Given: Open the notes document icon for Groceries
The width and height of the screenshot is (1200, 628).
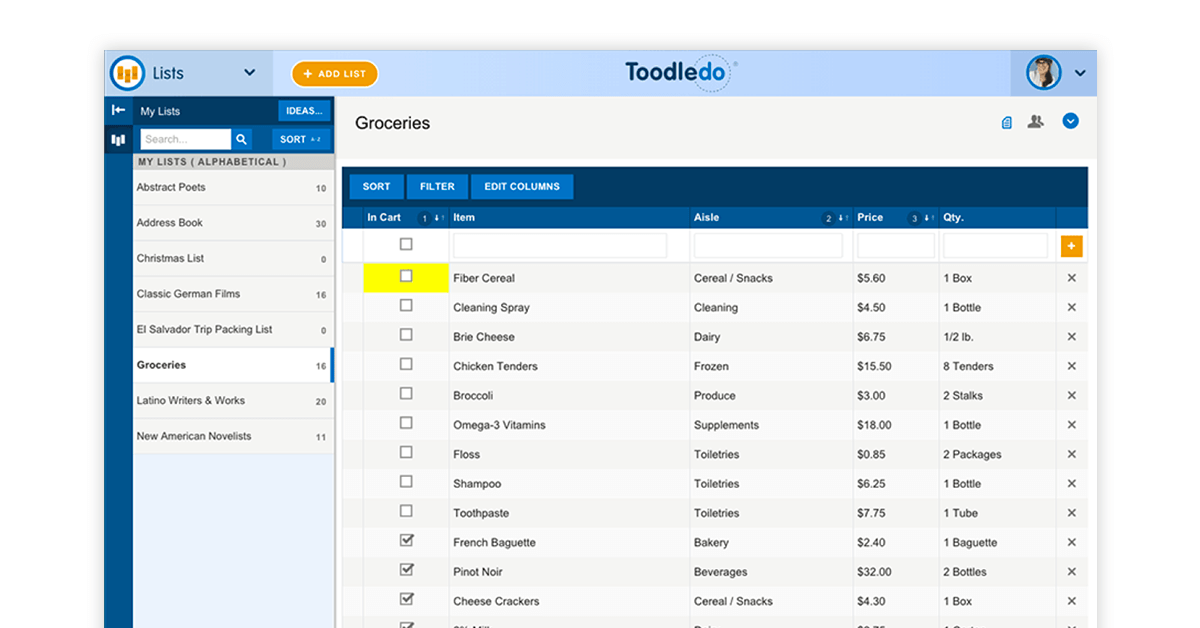Looking at the screenshot, I should 1007,122.
